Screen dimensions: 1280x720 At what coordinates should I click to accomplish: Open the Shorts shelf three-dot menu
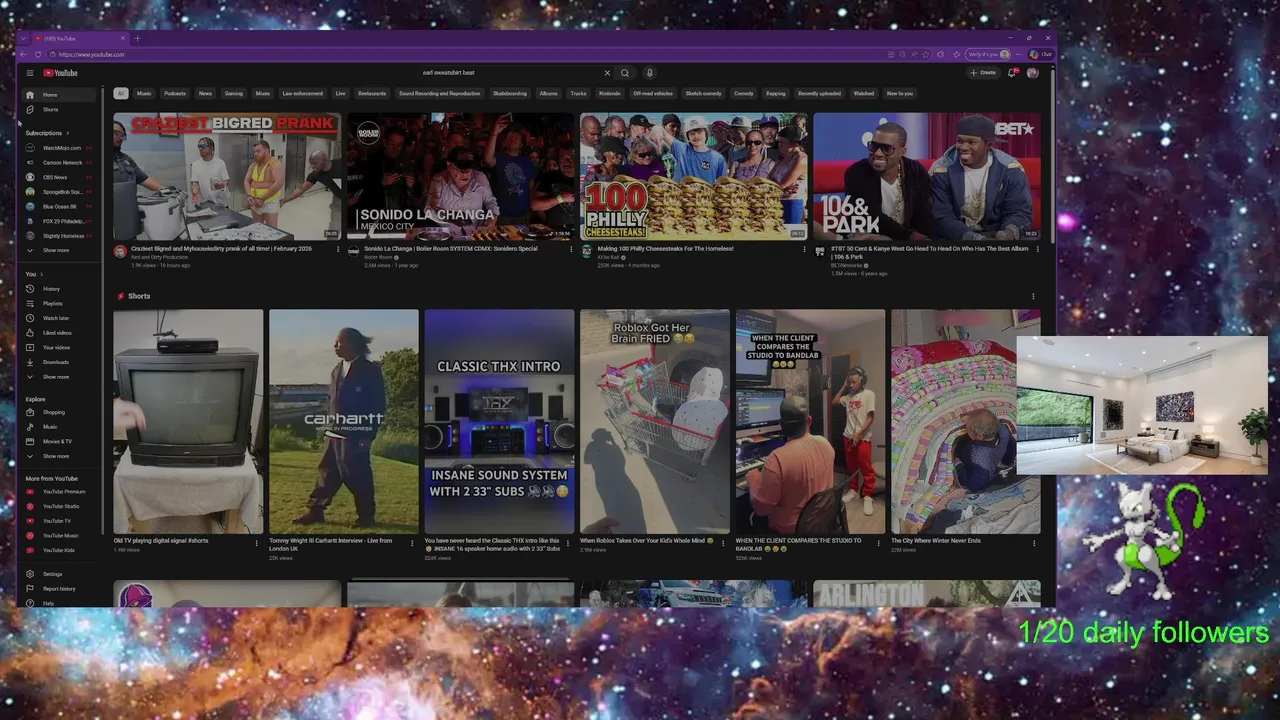point(1033,296)
